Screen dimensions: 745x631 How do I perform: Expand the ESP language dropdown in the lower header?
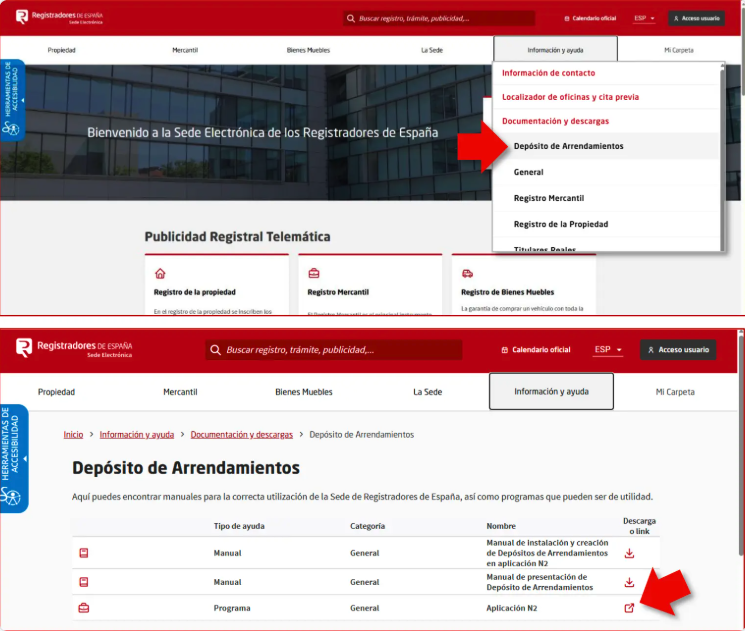[608, 350]
